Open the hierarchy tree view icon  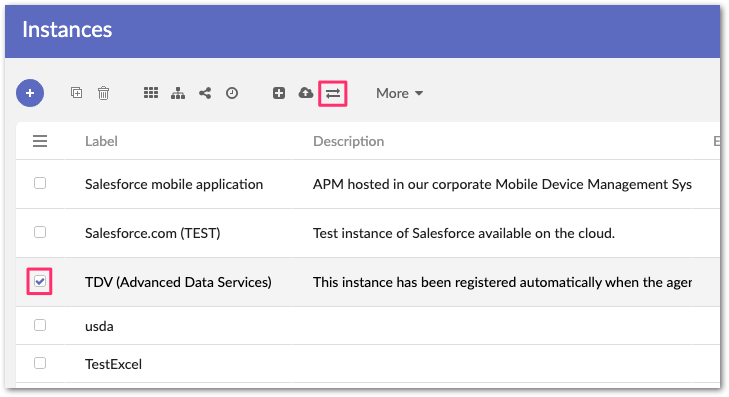tap(178, 93)
